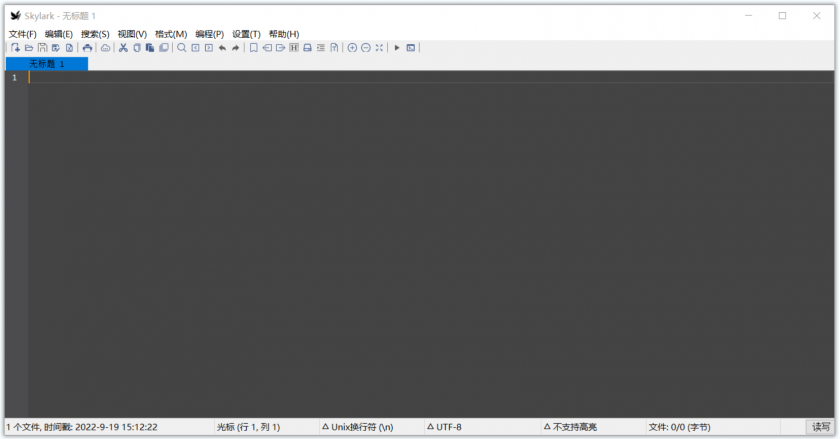
Task: Click the save floppy disk icon
Action: (42, 48)
